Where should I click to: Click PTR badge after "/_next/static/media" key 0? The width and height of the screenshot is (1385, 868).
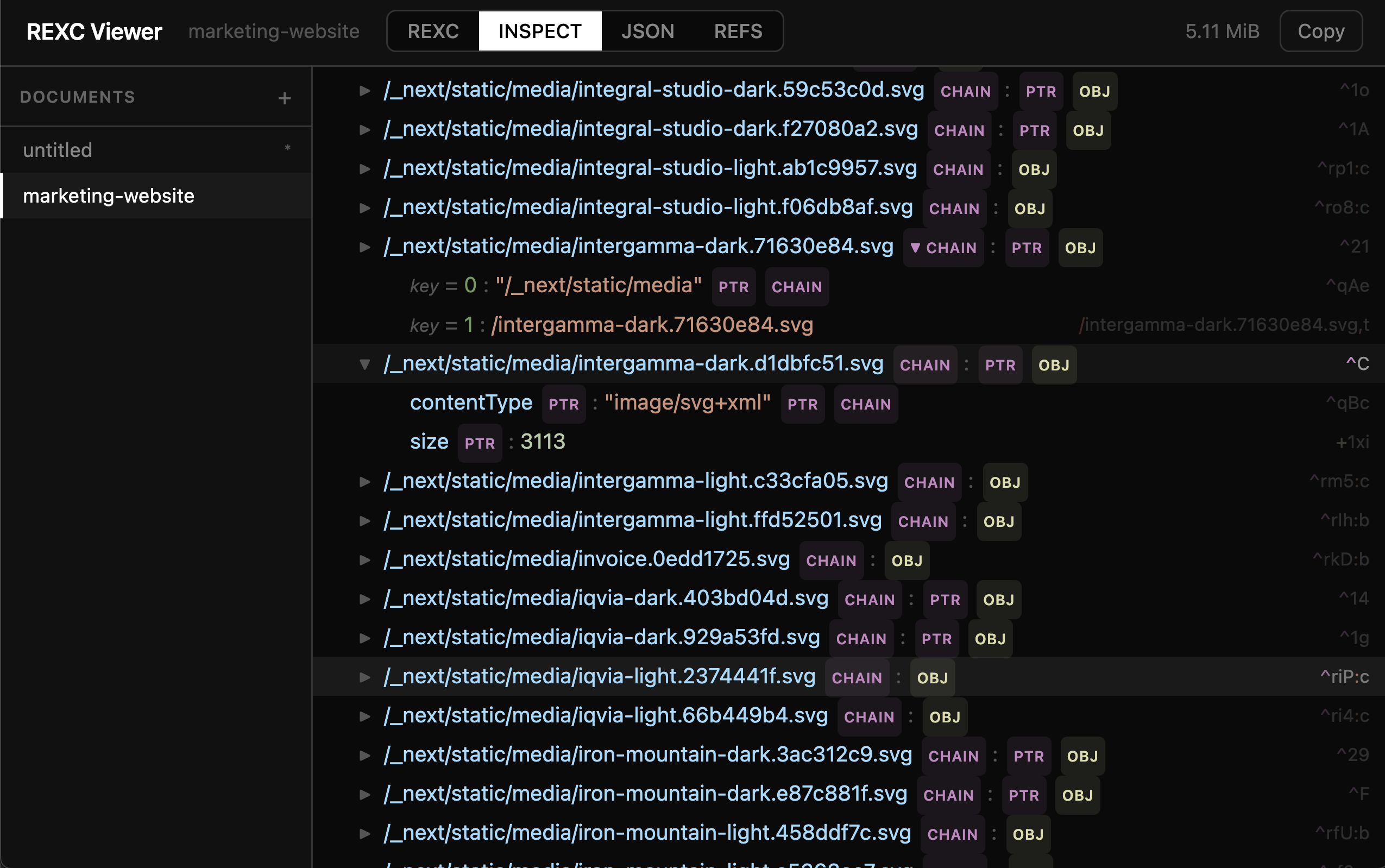(733, 287)
